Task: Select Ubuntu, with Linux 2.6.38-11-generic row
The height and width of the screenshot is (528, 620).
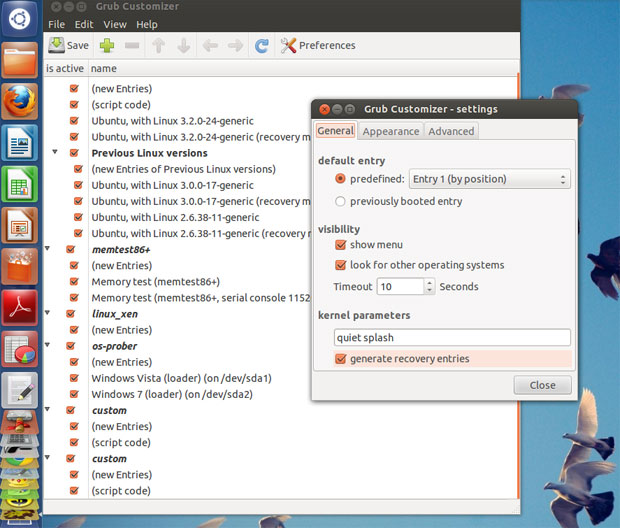Action: click(176, 218)
